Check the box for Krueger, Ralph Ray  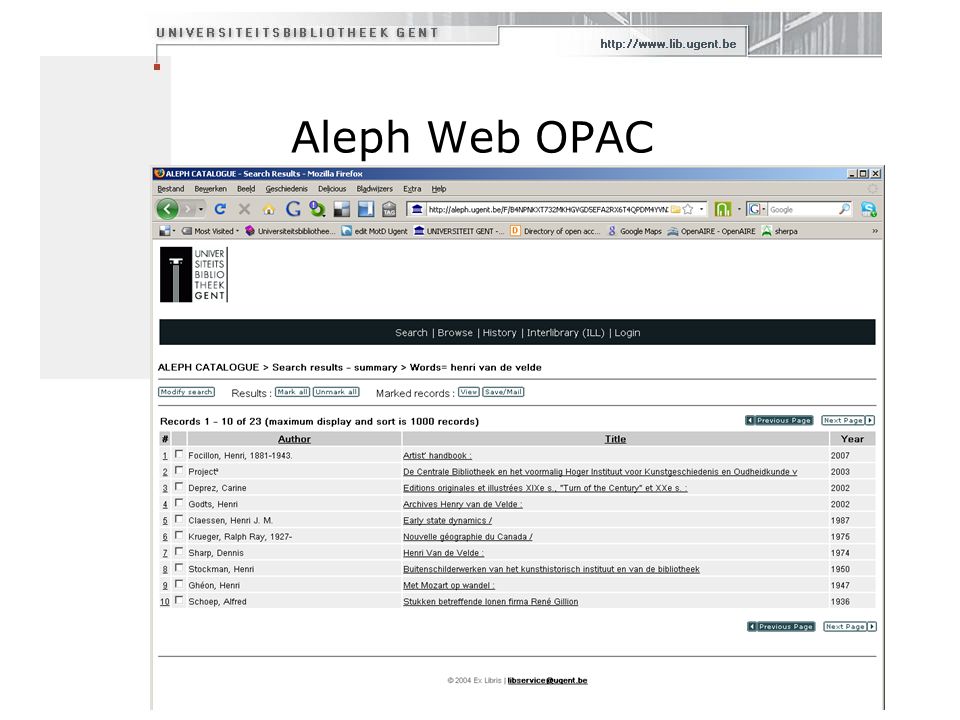pyautogui.click(x=179, y=535)
